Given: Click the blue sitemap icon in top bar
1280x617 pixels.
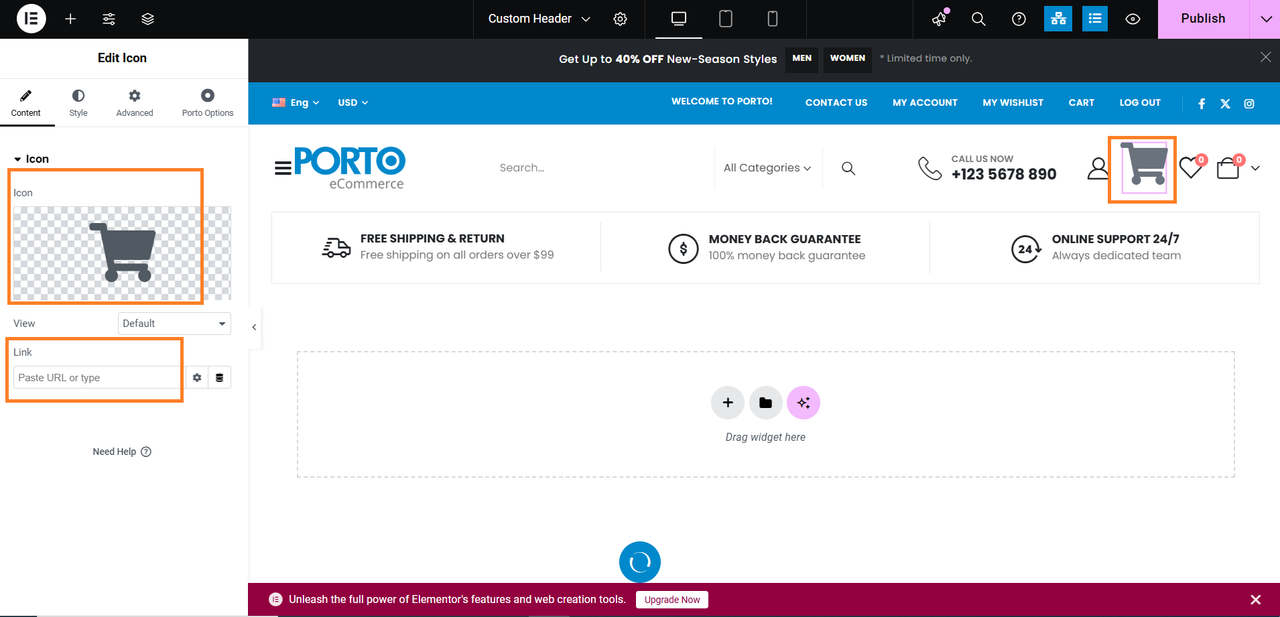Looking at the screenshot, I should pyautogui.click(x=1057, y=19).
